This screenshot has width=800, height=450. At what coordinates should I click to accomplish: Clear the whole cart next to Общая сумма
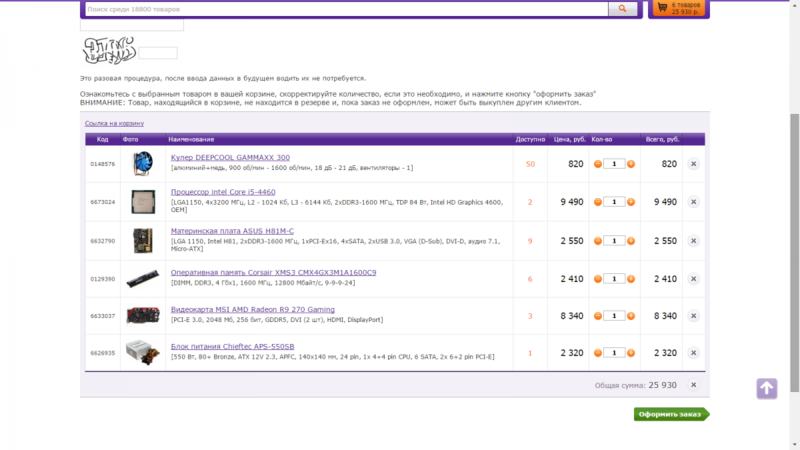(x=693, y=385)
